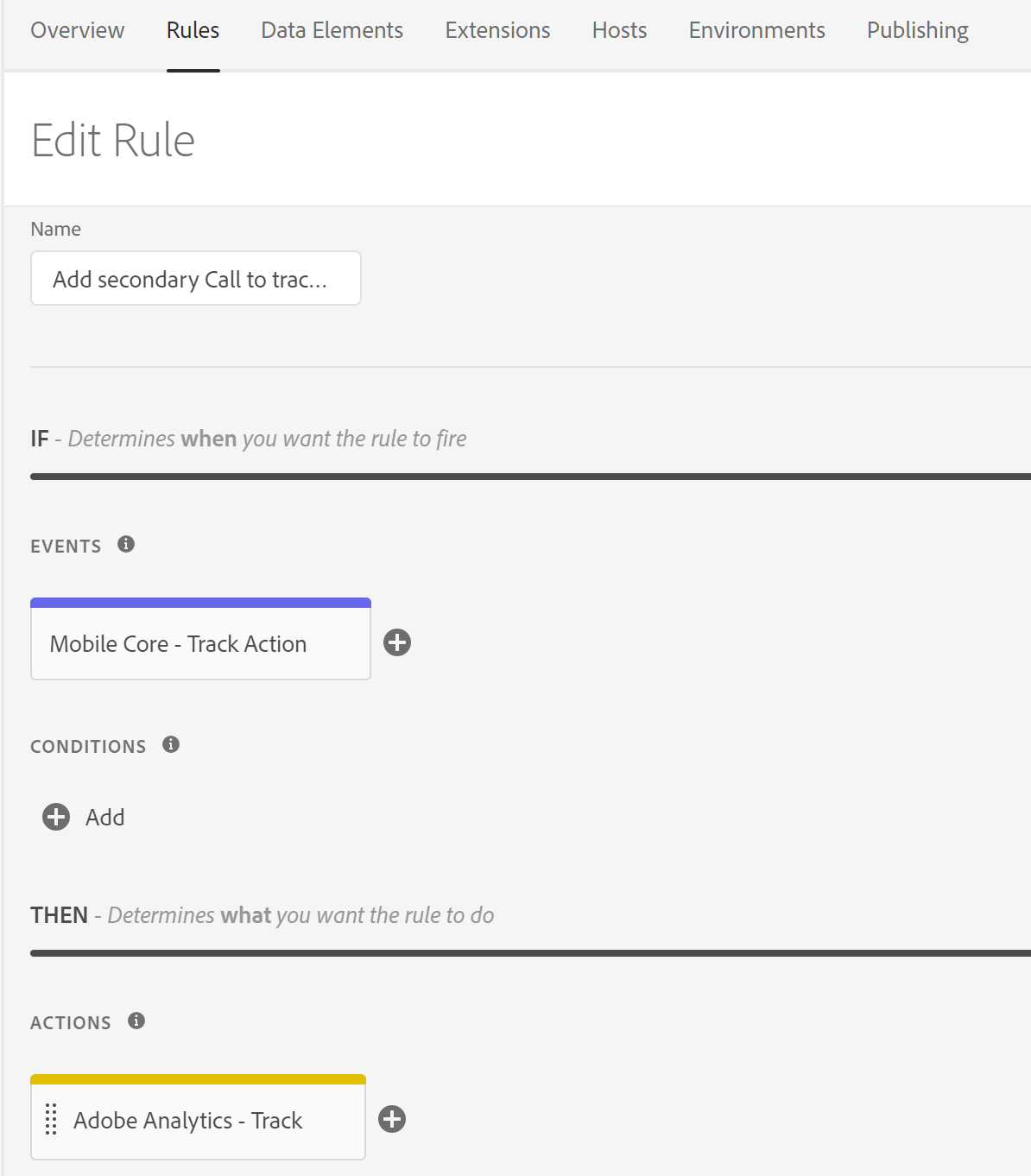Navigate to the Publishing tab
The height and width of the screenshot is (1176, 1031).
(x=917, y=30)
